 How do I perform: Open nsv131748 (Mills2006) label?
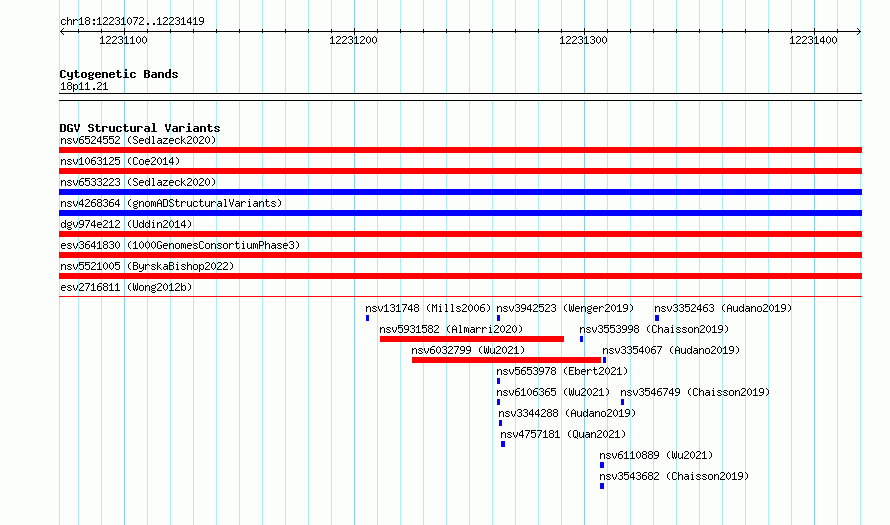[x=428, y=308]
